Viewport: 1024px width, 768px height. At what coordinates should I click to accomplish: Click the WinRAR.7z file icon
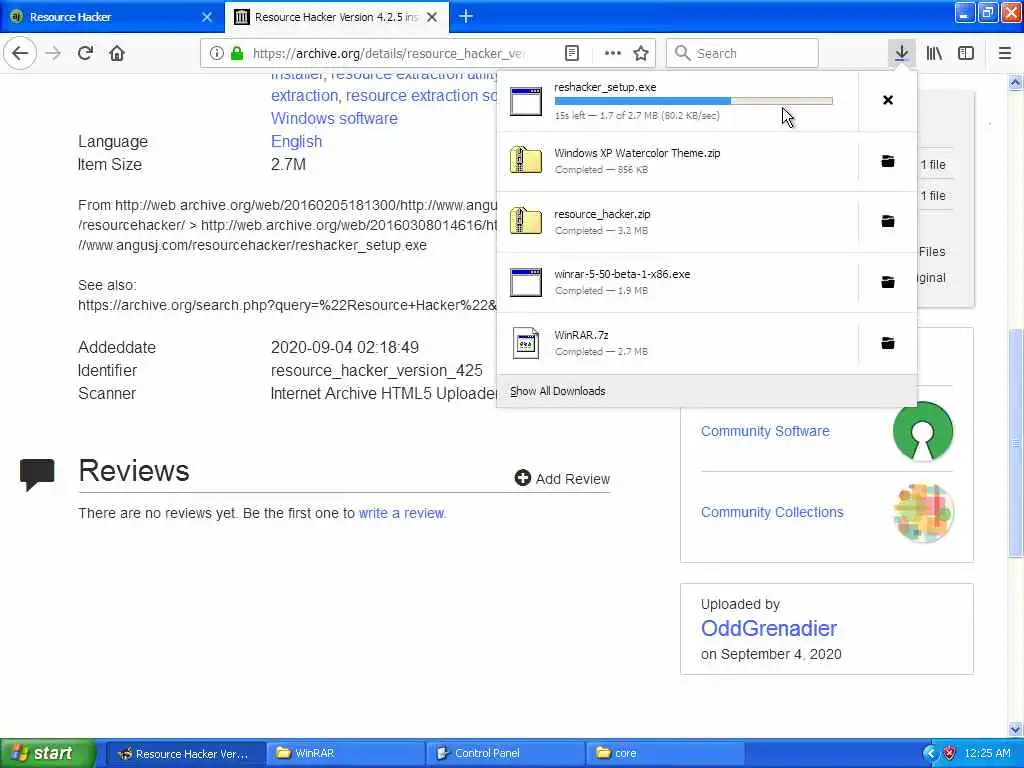click(526, 343)
